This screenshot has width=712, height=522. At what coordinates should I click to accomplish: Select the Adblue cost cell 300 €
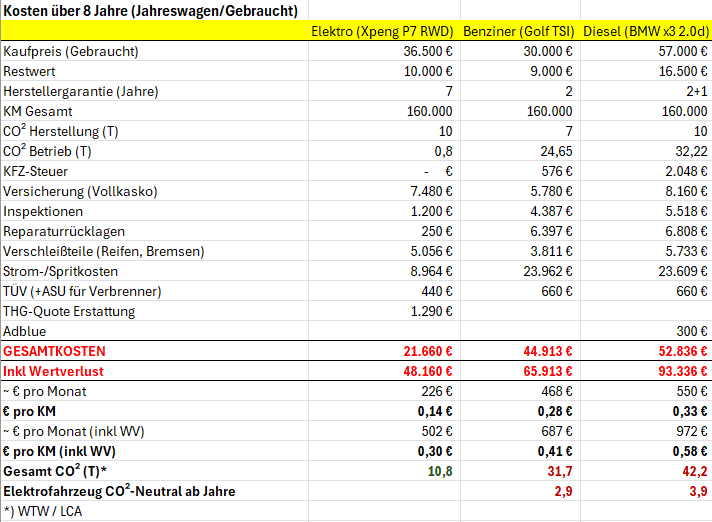point(690,331)
